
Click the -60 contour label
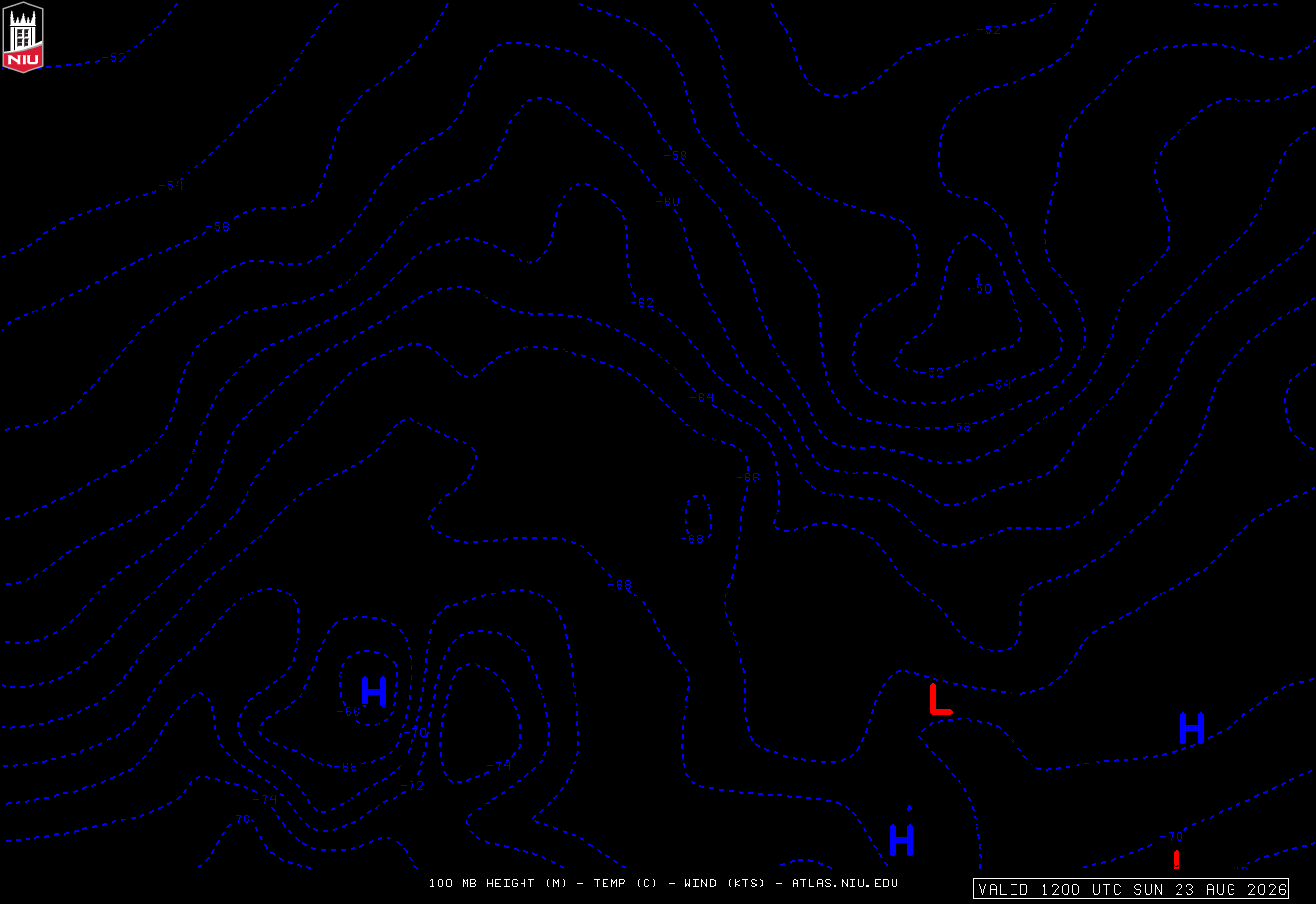668,201
